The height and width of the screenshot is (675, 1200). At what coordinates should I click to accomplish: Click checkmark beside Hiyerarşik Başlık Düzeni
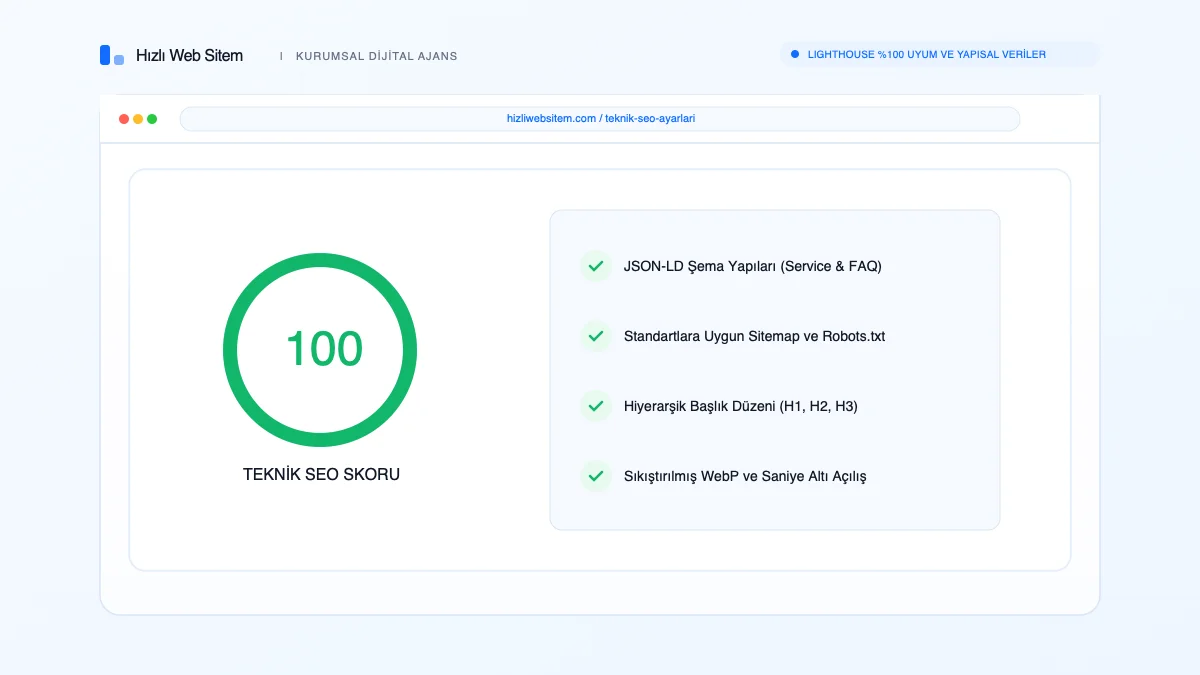(x=596, y=406)
